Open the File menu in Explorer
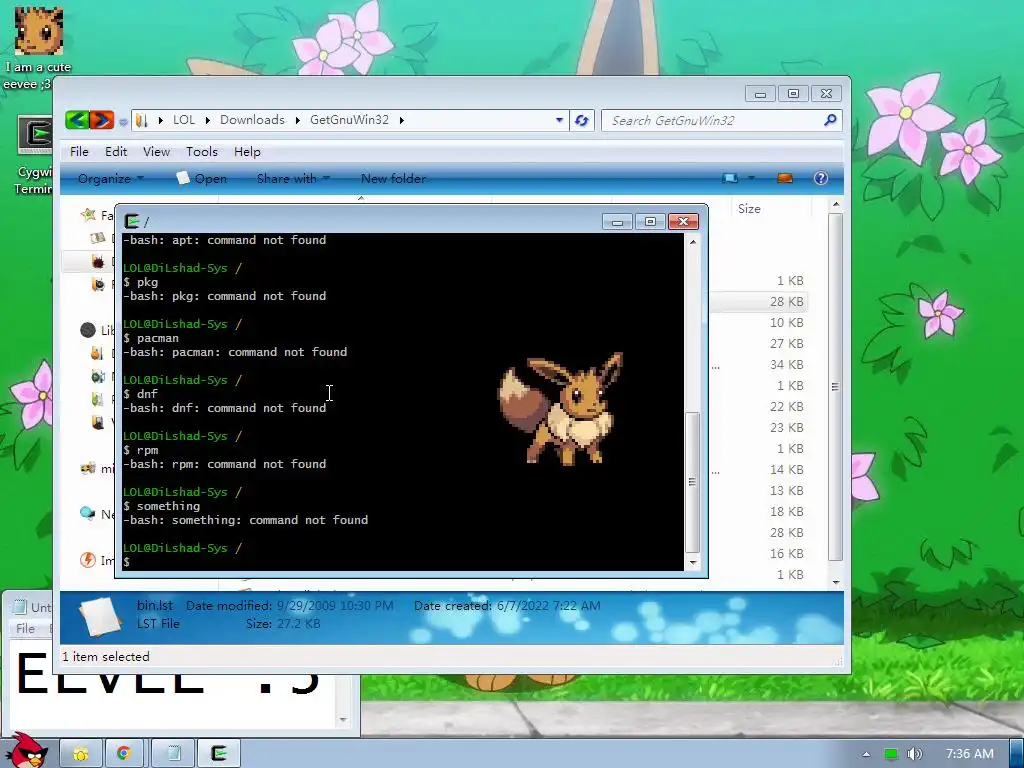 (x=79, y=152)
